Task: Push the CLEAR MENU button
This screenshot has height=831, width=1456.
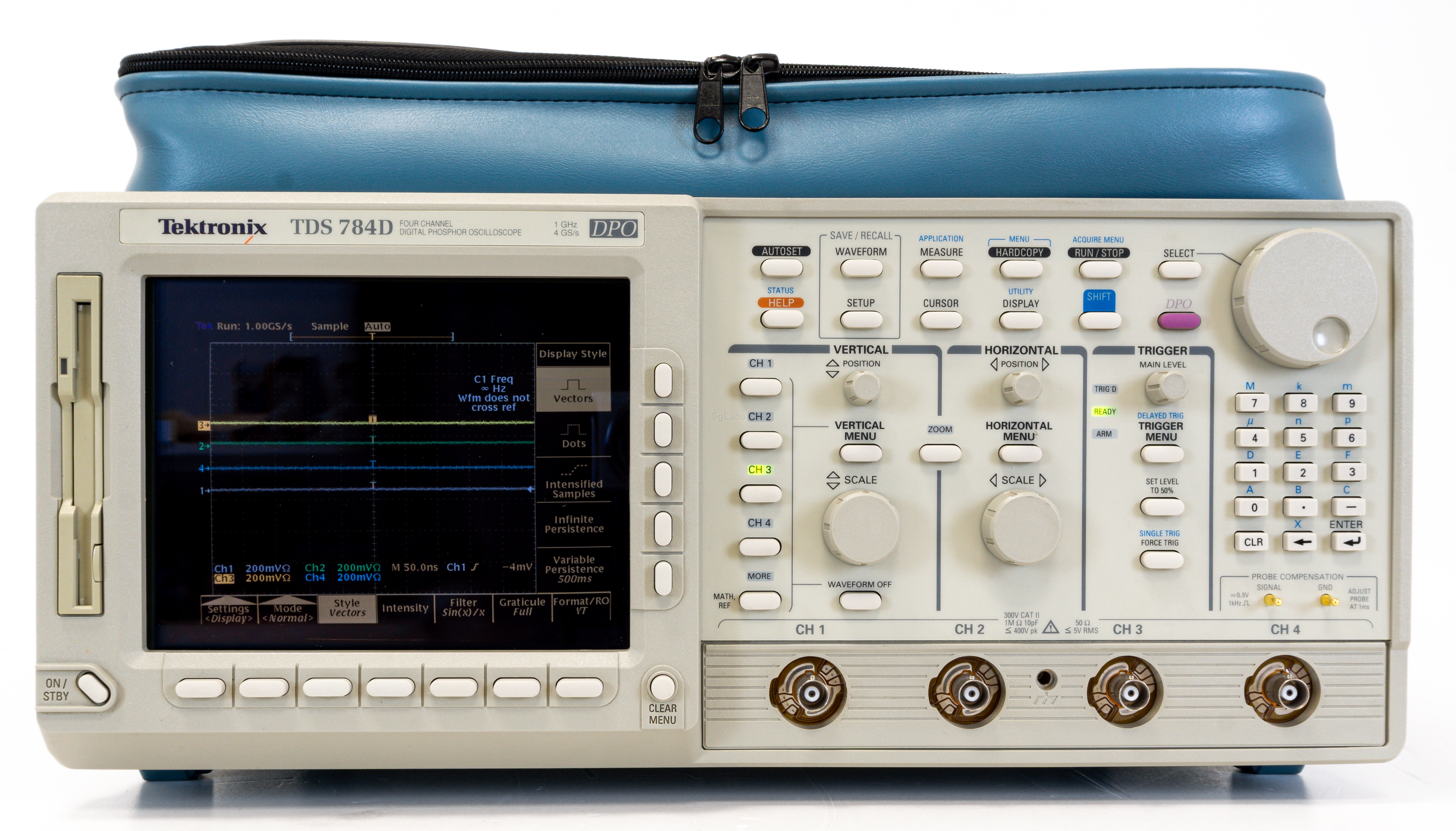Action: 662,687
